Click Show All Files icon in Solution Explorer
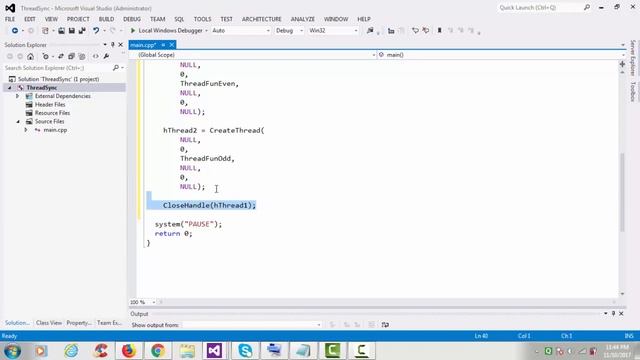This screenshot has height=360, width=640. (x=82, y=56)
